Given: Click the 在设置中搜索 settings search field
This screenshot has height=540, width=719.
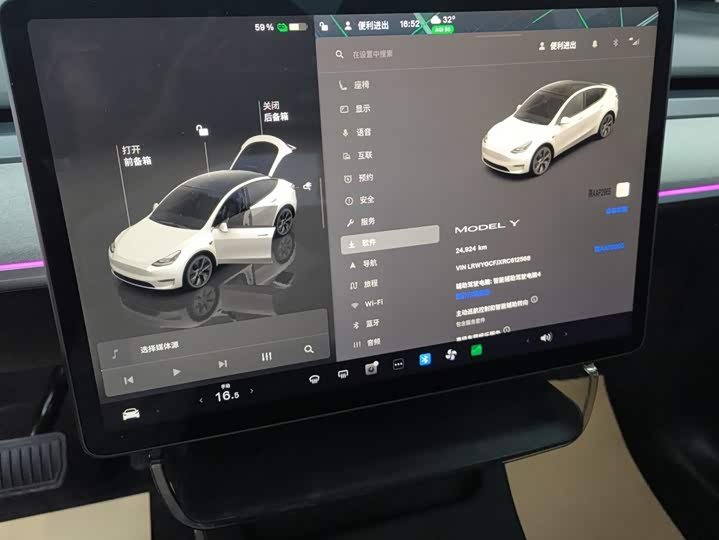Looking at the screenshot, I should pos(372,54).
